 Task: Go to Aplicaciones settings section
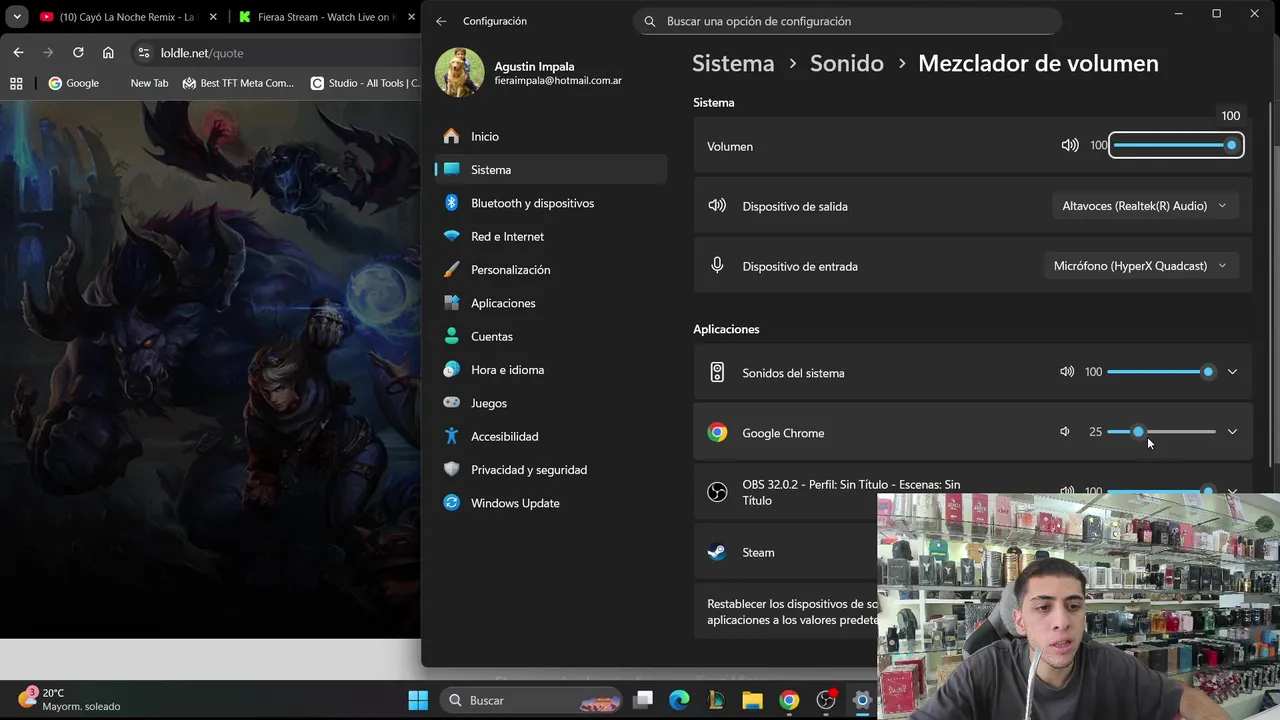pyautogui.click(x=551, y=303)
